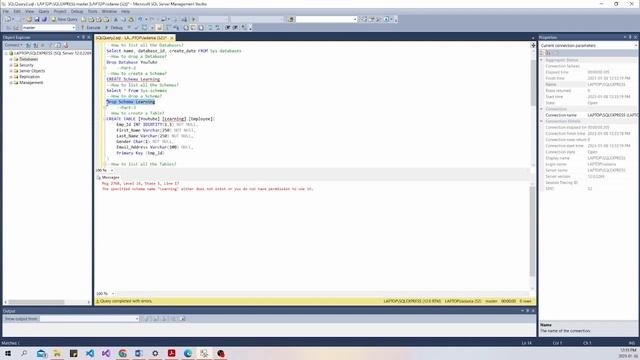Toggle auto-hide pin for Object Explorer panel
The image size is (640, 360).
coord(83,37)
